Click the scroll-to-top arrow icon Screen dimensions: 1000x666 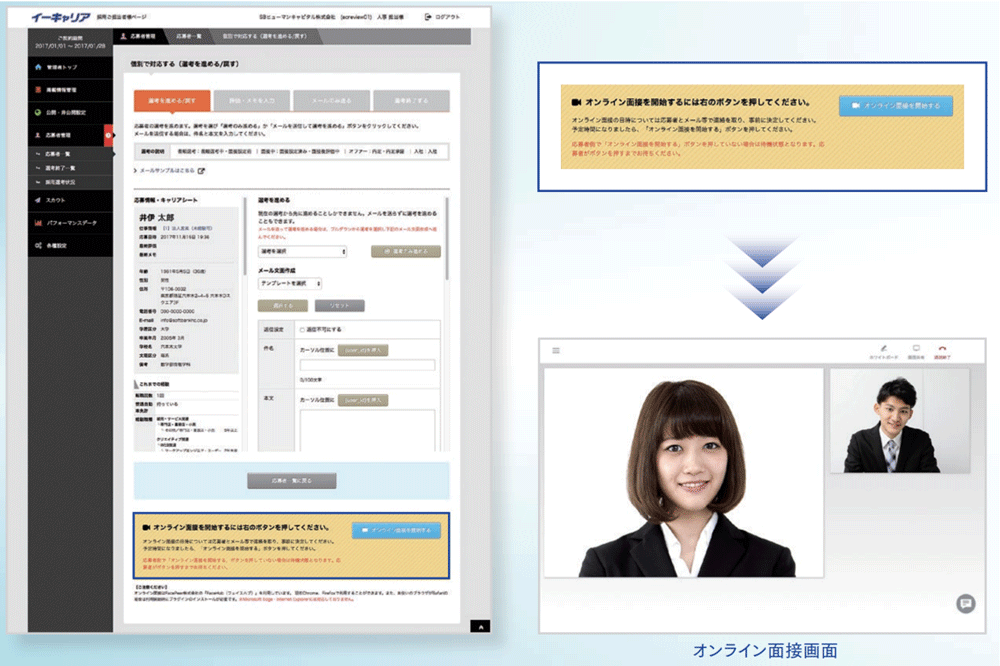(482, 626)
